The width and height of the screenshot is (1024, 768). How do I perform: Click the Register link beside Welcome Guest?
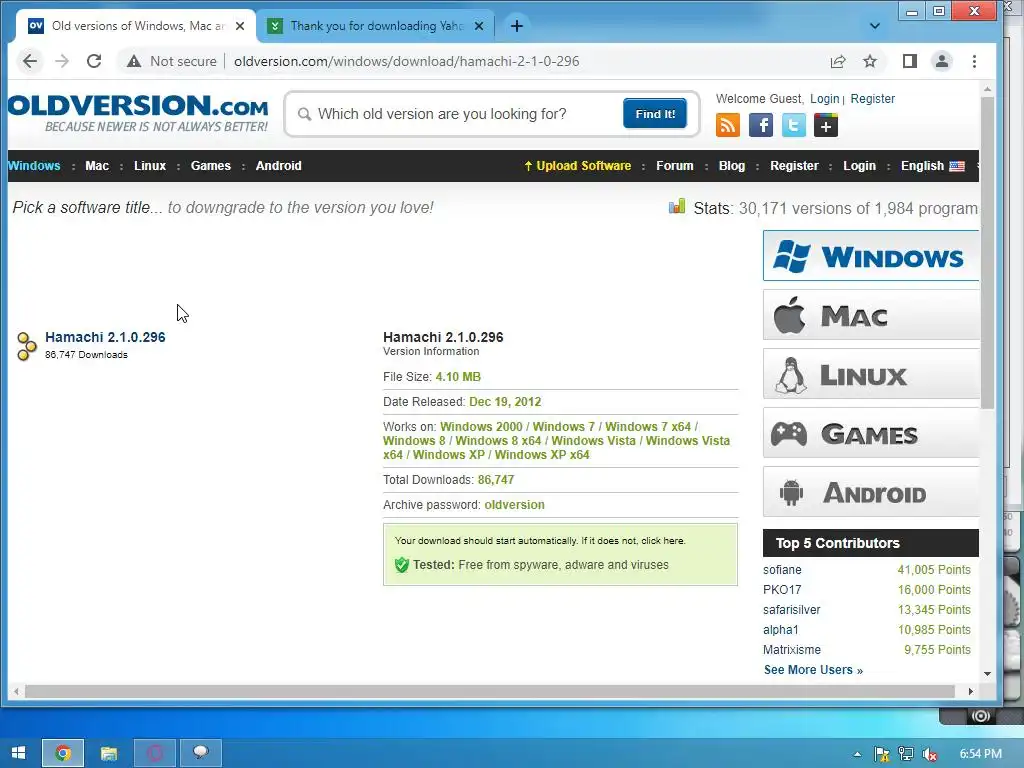click(x=872, y=99)
